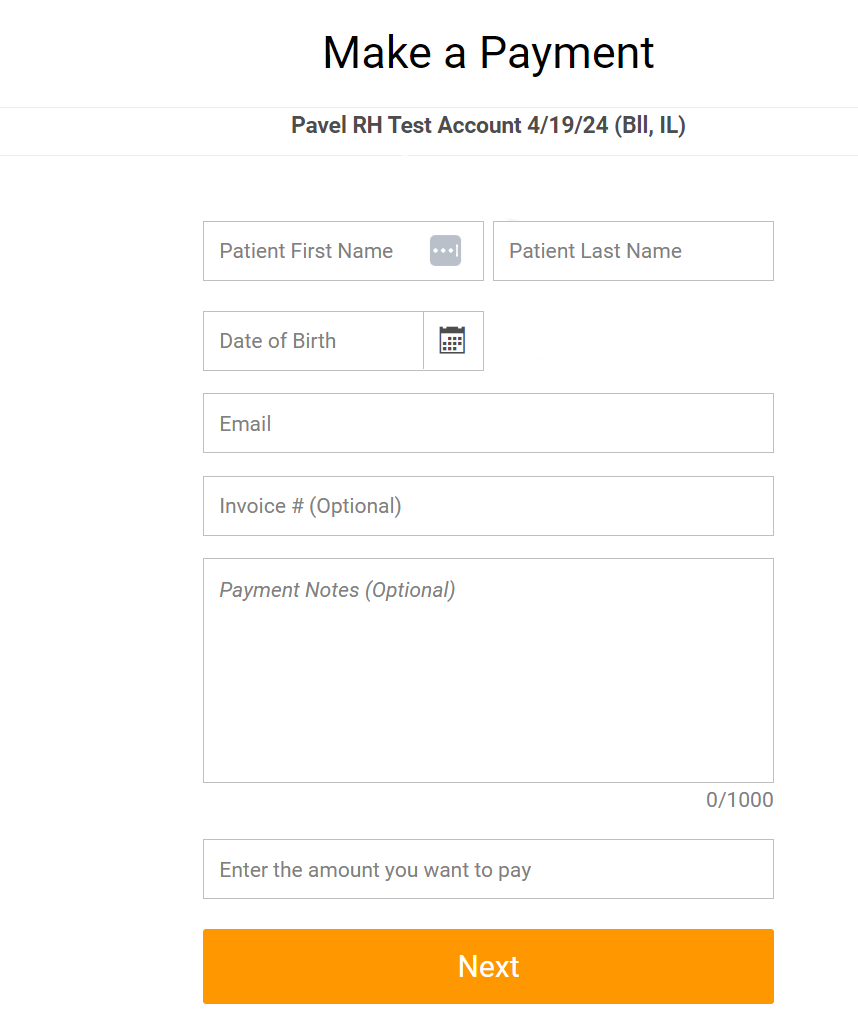Click the Payment Notes (Optional) placeholder text
This screenshot has height=1012, width=858.
[x=337, y=590]
